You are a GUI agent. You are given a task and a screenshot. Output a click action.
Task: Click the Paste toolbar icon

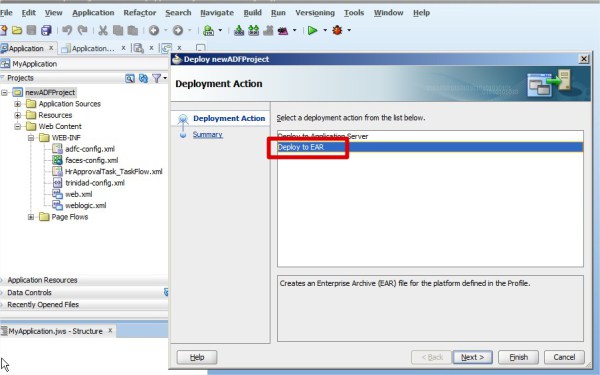[x=132, y=30]
